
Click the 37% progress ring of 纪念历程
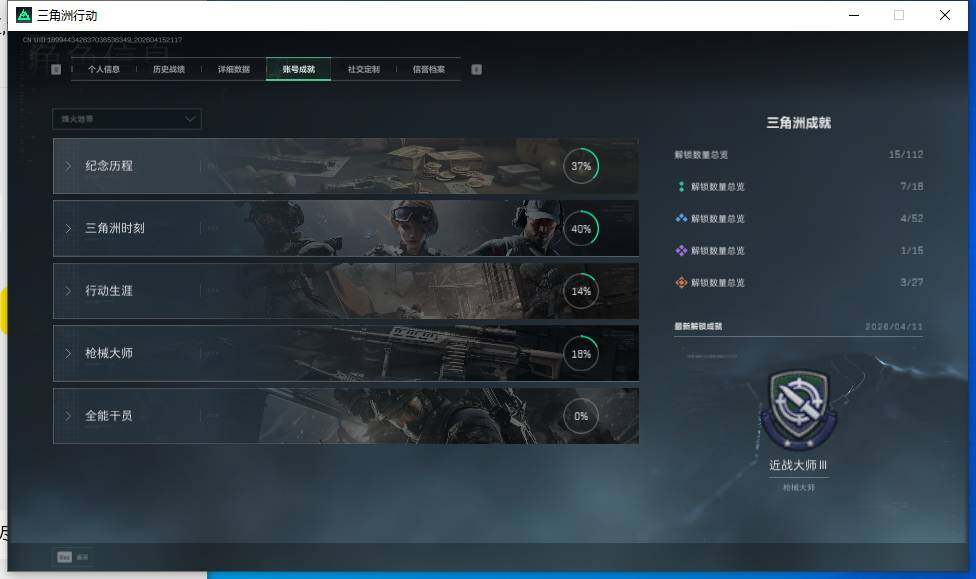point(581,166)
